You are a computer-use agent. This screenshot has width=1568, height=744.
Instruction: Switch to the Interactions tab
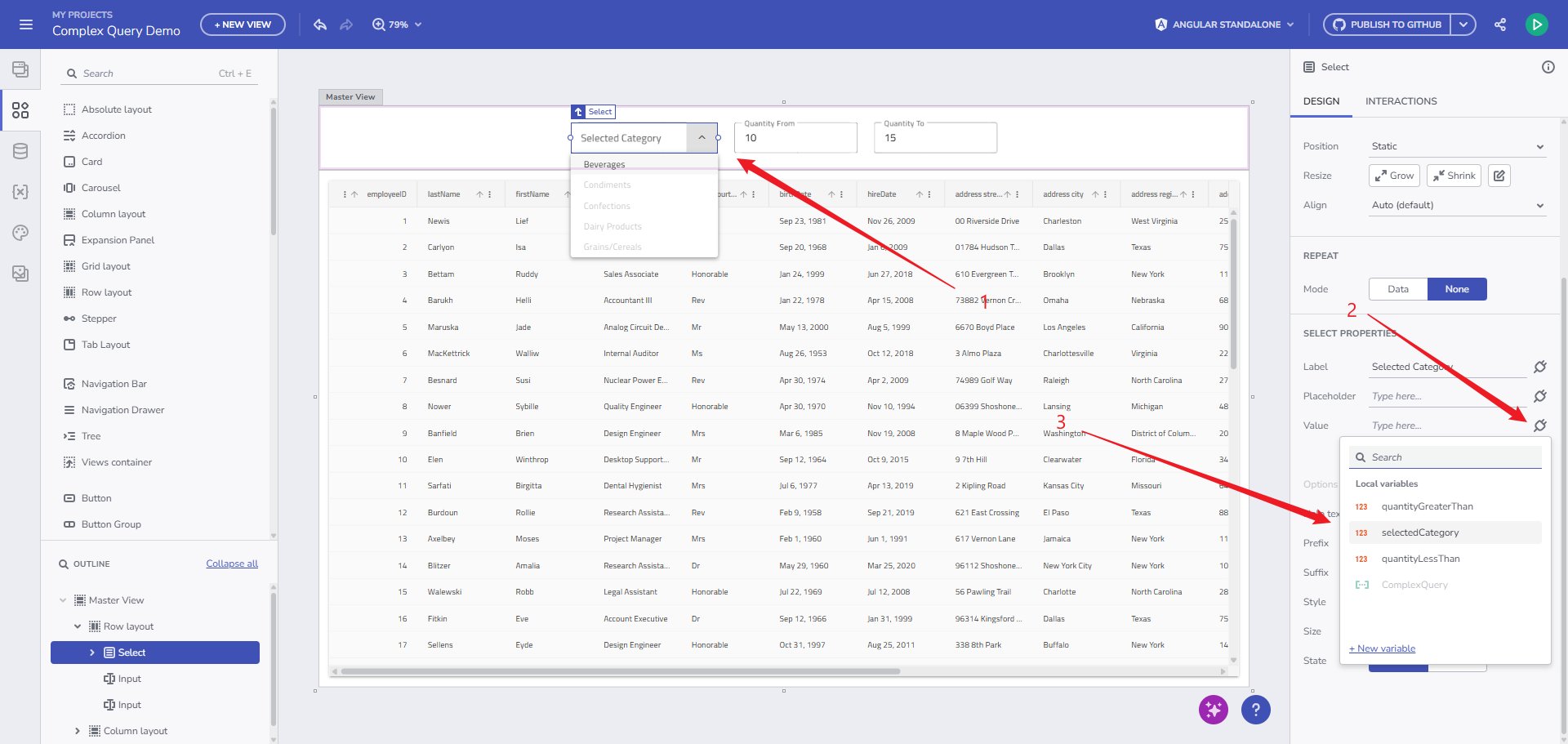pyautogui.click(x=1401, y=101)
